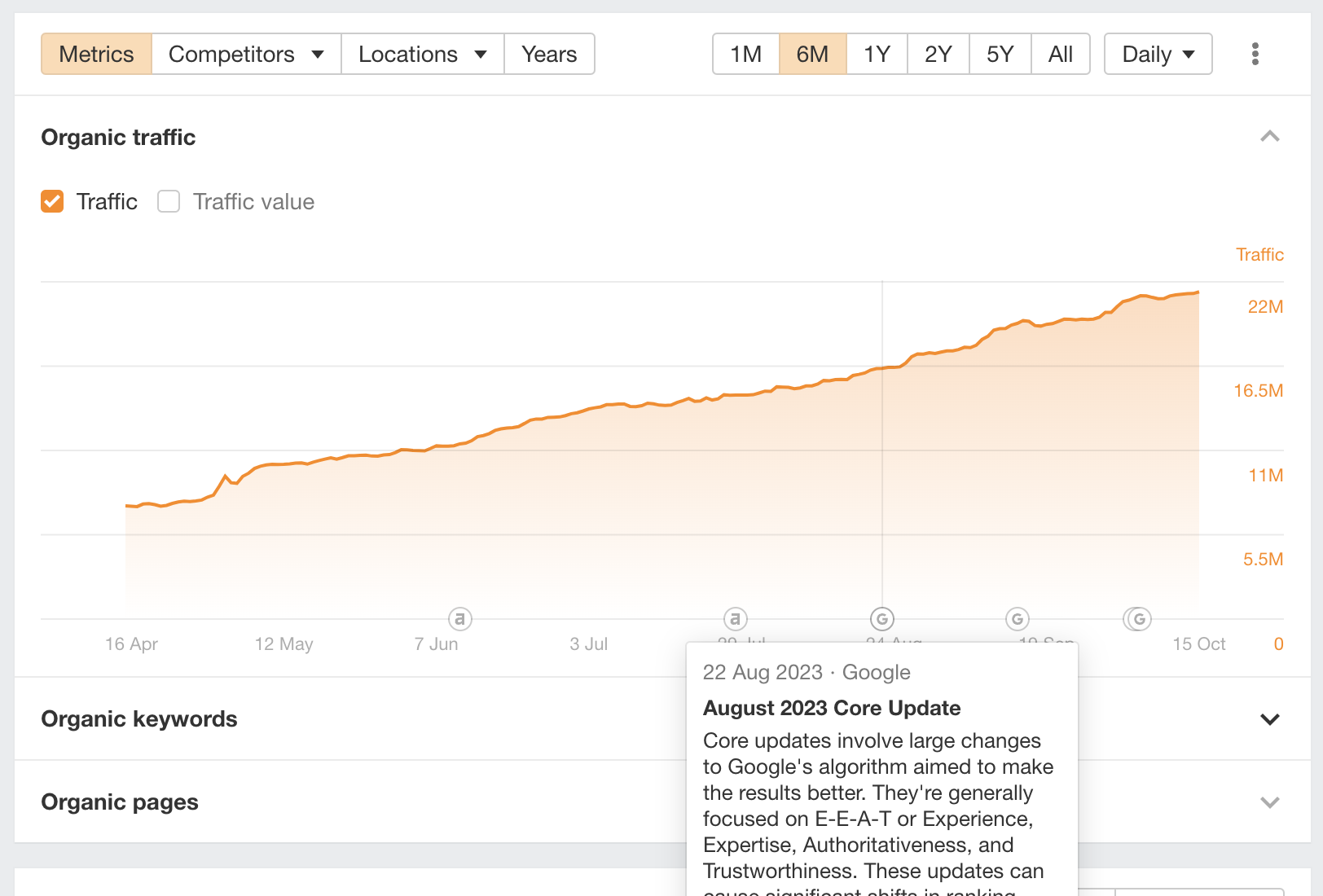This screenshot has width=1323, height=896.
Task: Click the '7 Jun' x-axis date label
Action: point(436,644)
